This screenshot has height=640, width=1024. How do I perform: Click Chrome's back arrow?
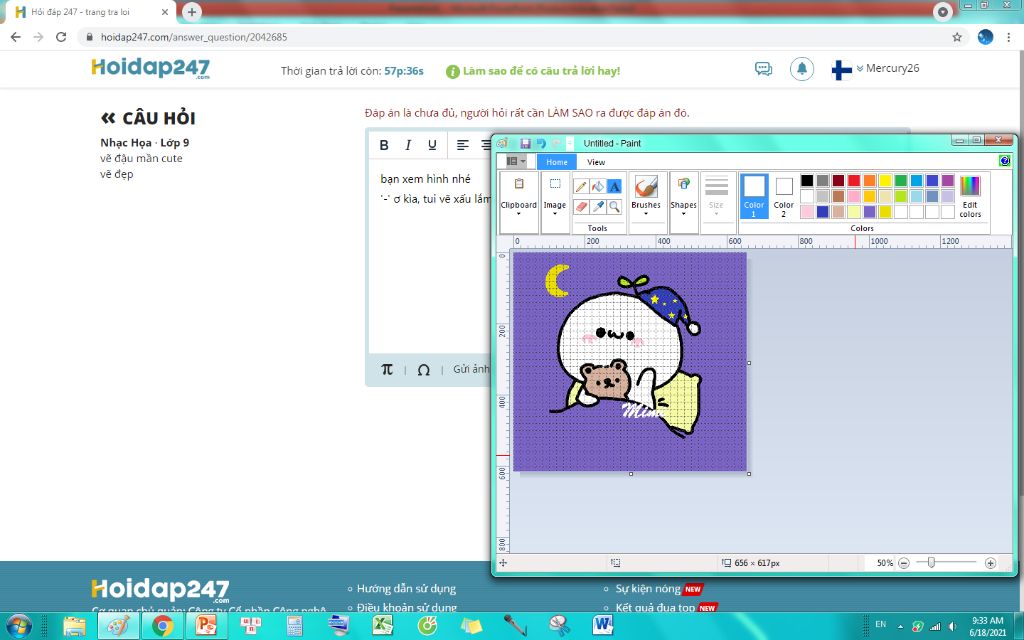click(x=16, y=37)
